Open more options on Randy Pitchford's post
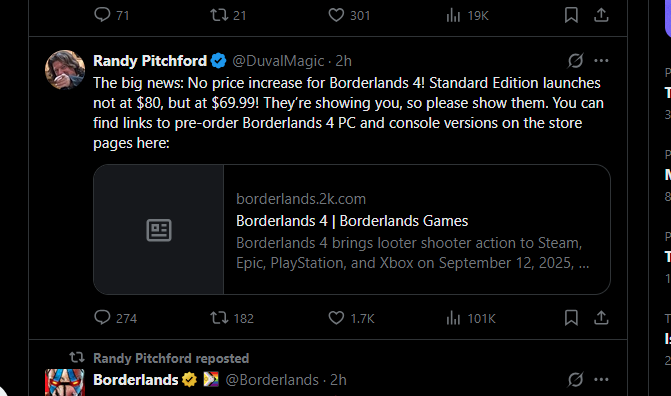The height and width of the screenshot is (396, 671). coord(601,60)
